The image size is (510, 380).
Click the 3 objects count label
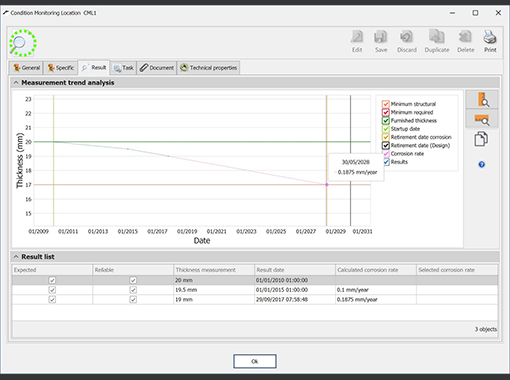pos(486,329)
